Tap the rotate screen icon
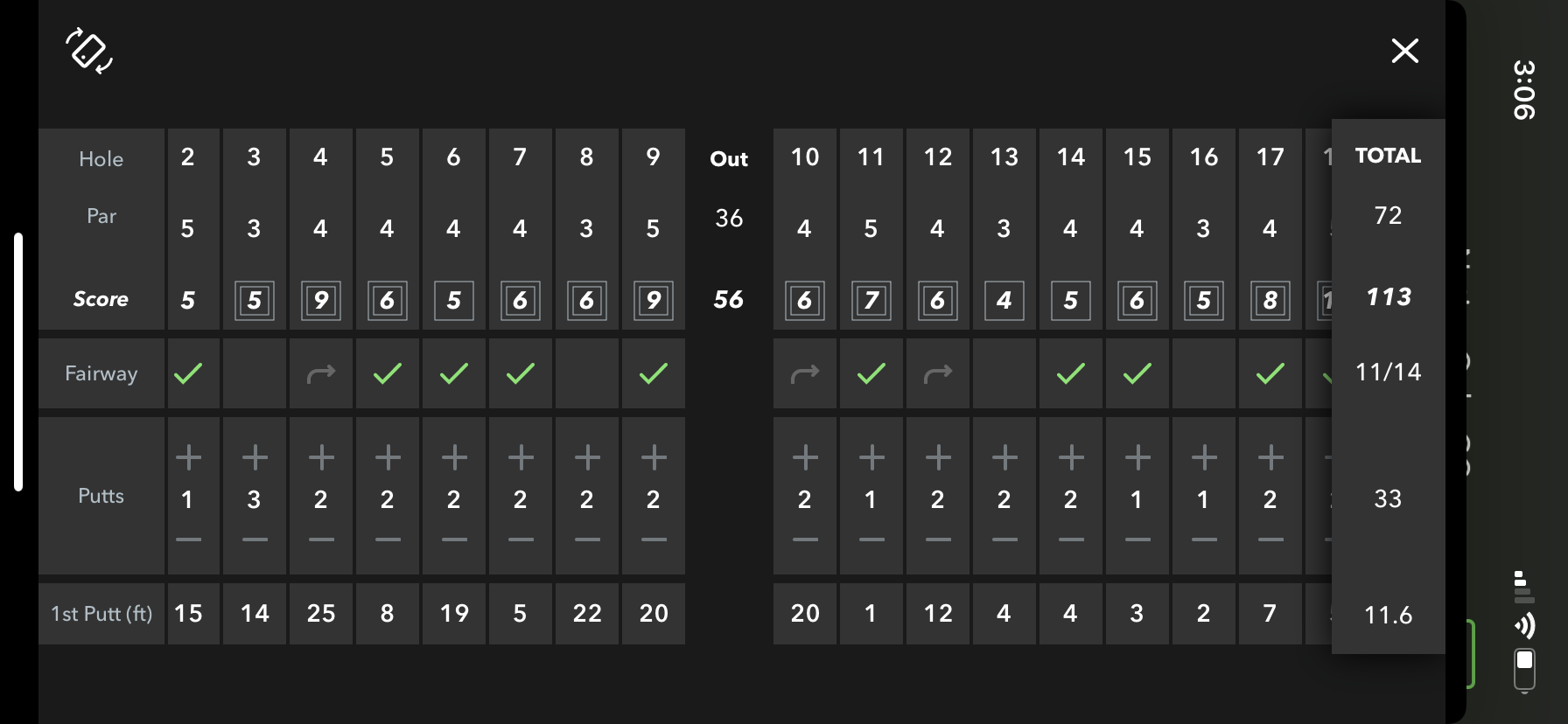1568x724 pixels. tap(89, 51)
